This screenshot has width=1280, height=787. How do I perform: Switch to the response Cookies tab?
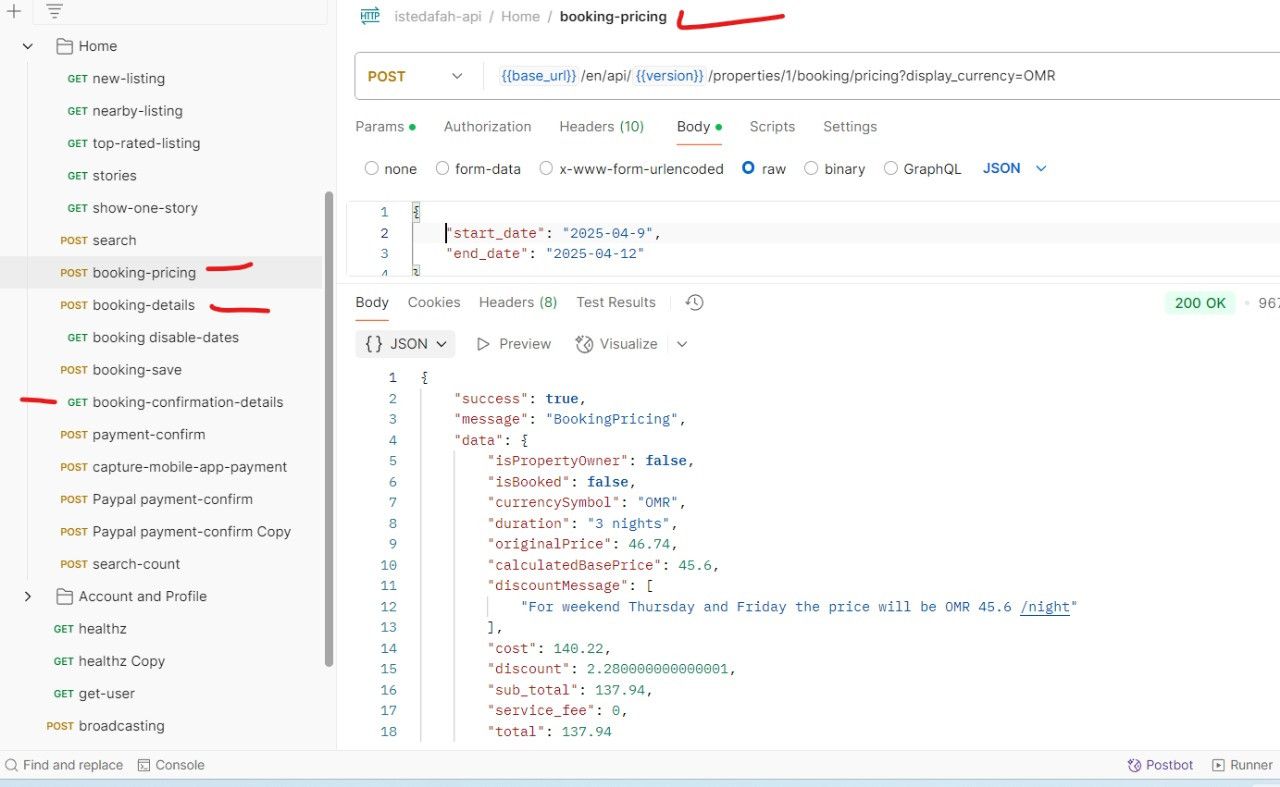pyautogui.click(x=434, y=302)
